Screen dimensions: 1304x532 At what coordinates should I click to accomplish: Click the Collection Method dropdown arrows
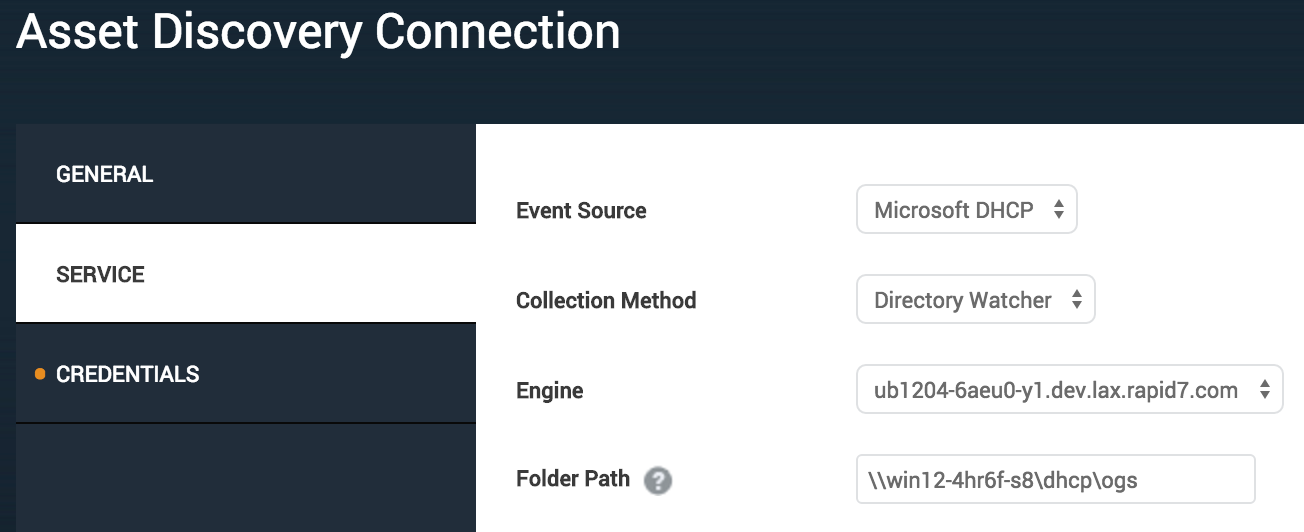click(x=1076, y=300)
